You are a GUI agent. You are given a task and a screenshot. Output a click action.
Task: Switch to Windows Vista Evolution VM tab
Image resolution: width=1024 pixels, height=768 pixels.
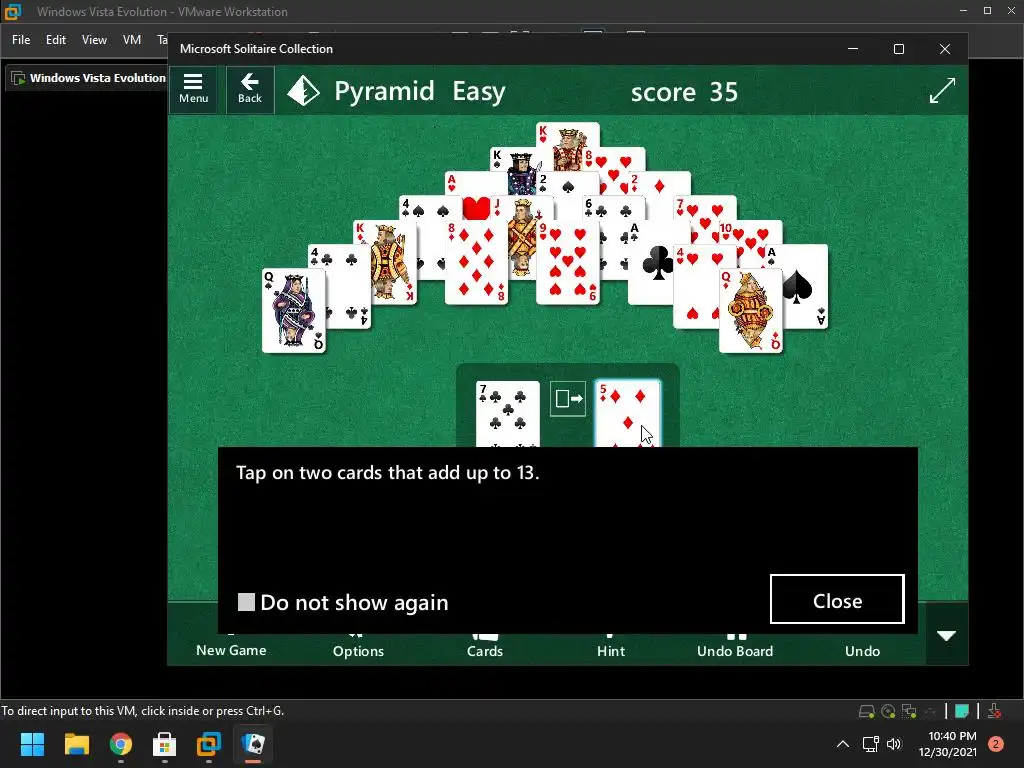point(89,78)
